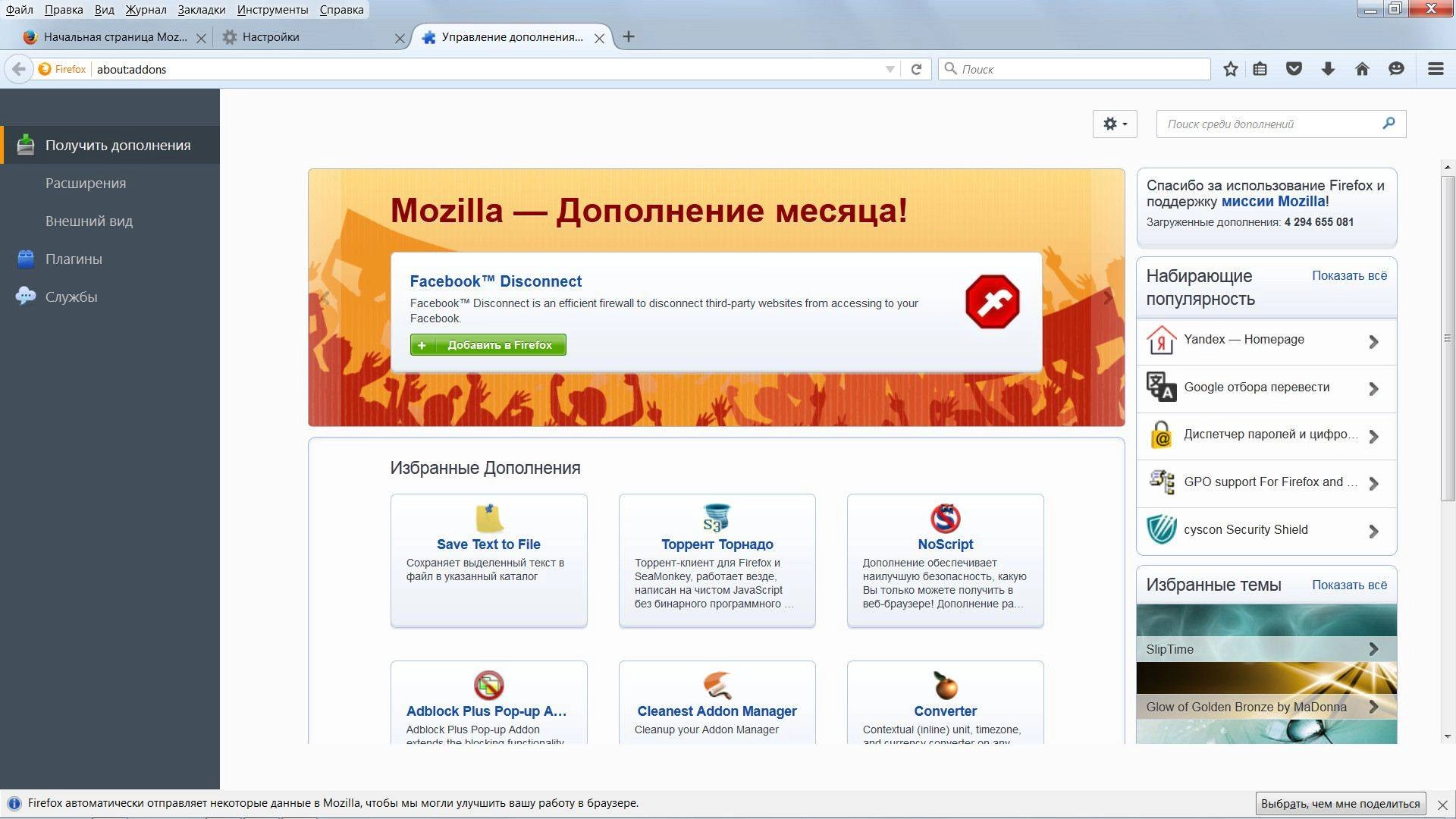
Task: Switch to Начальная страница Mozilla tab
Action: [114, 37]
